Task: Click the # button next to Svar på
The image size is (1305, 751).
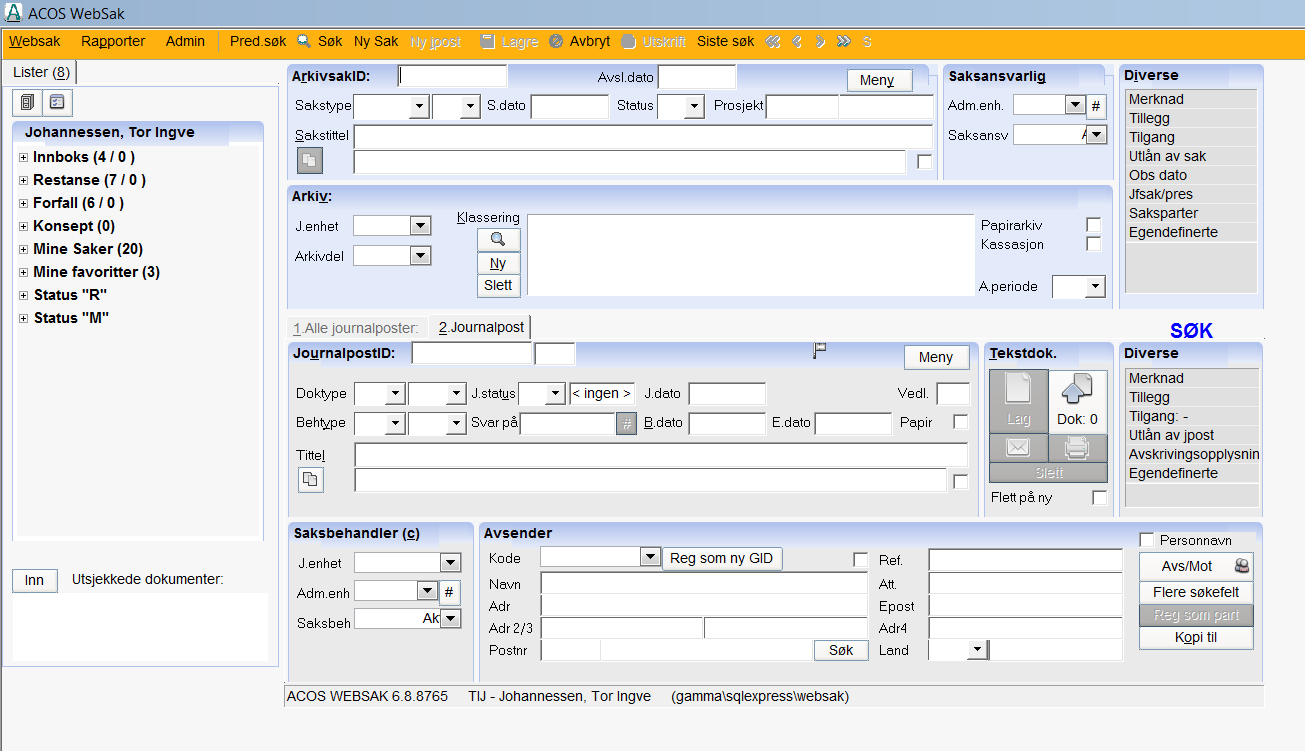Action: point(626,423)
